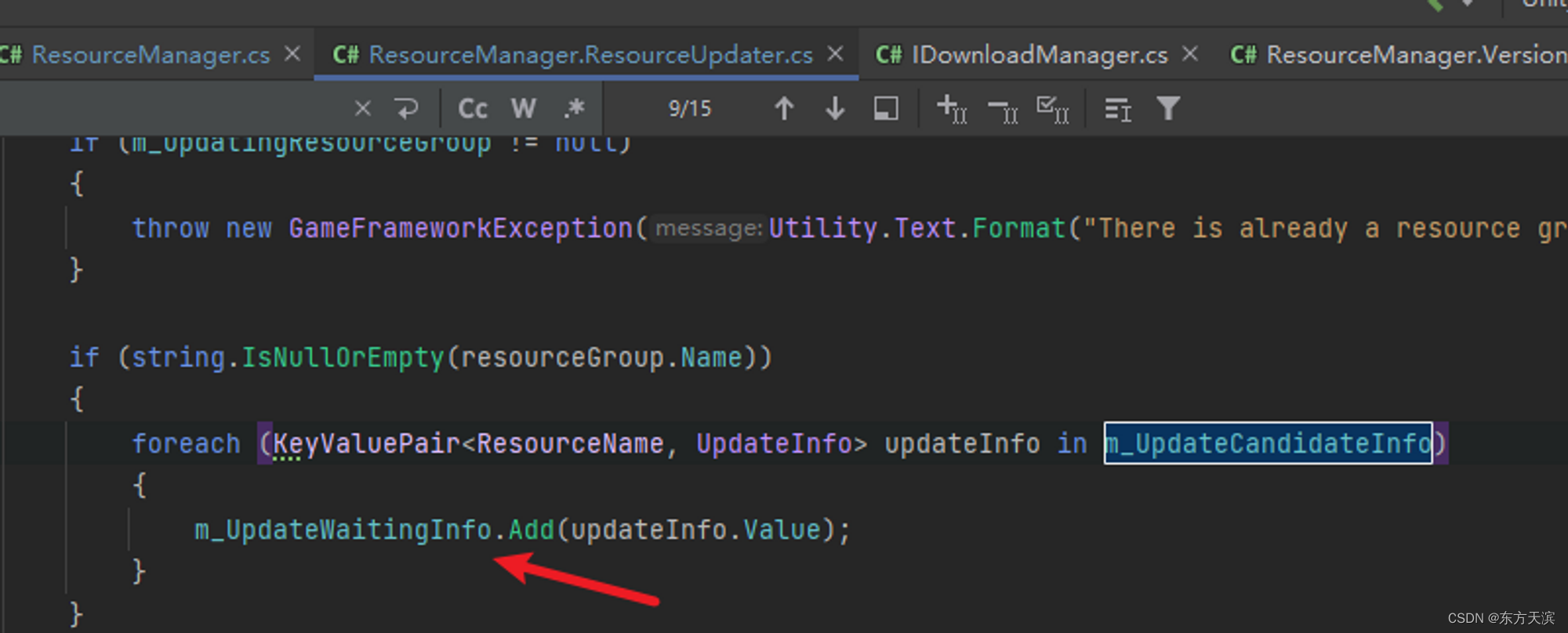The image size is (1568, 633).
Task: Clear the search field with X icon
Action: click(x=362, y=108)
